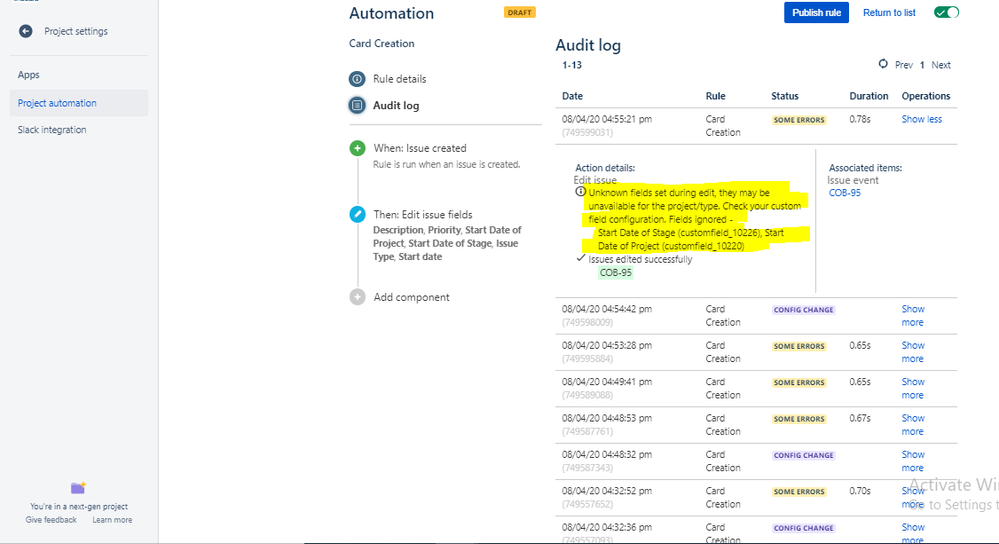Screen dimensions: 999x544
Task: Go to the Prev audit log page
Action: 903,65
